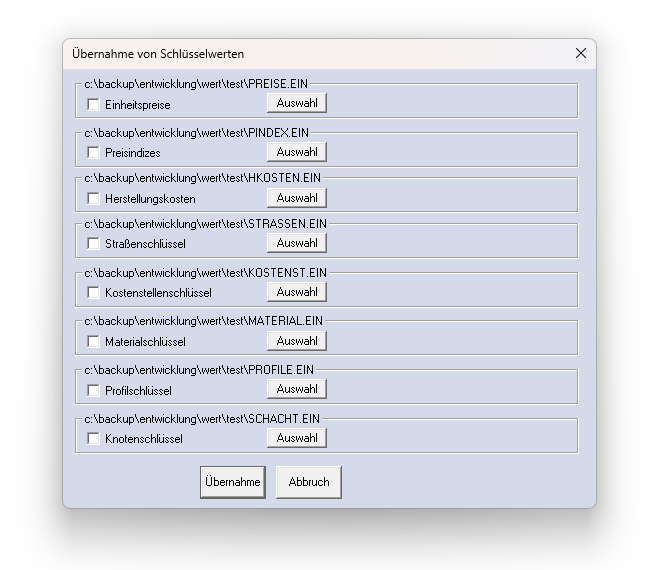Confirm with the Übernahme button
658x570 pixels.
pyautogui.click(x=233, y=482)
